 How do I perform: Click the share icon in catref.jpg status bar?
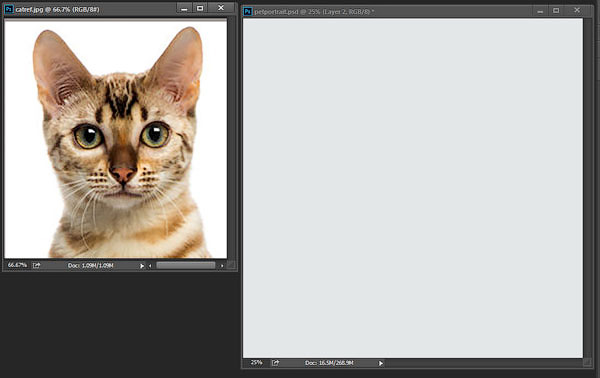click(36, 265)
